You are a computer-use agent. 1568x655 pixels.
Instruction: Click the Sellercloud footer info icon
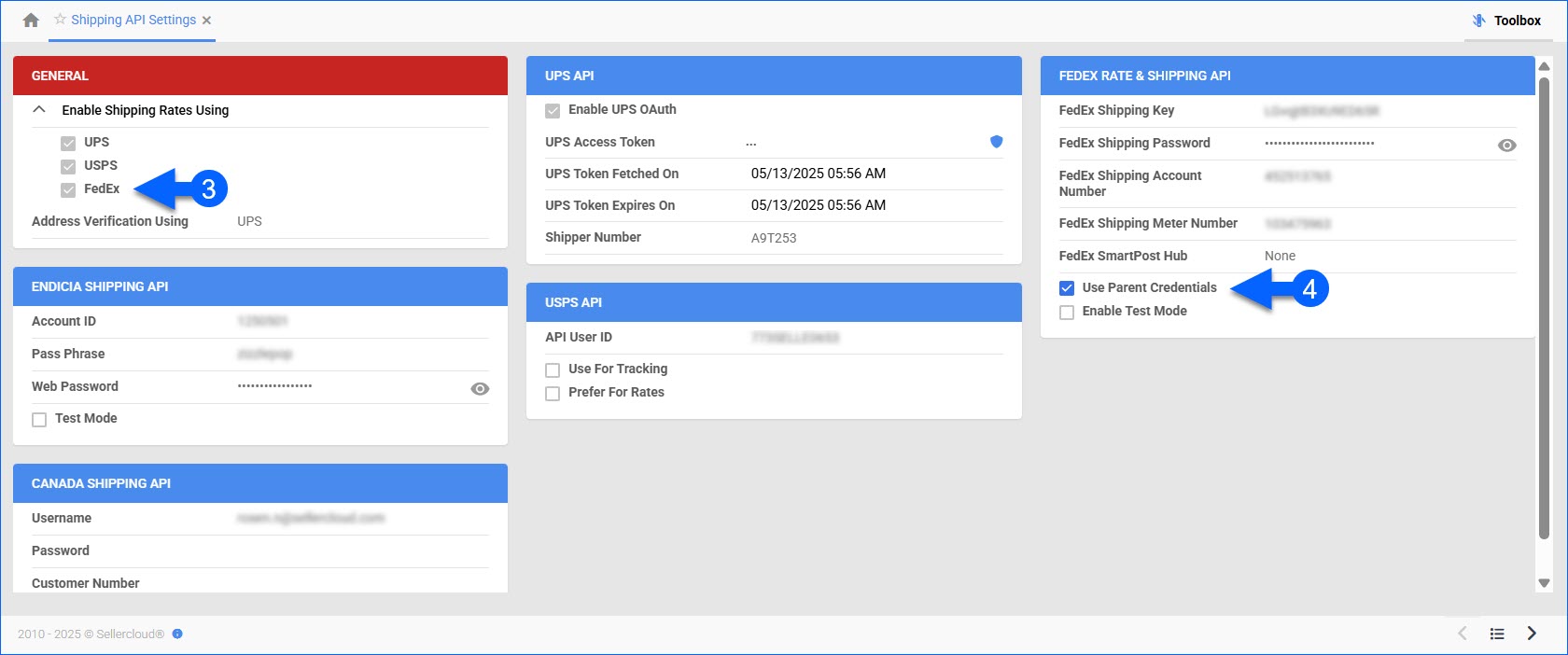pyautogui.click(x=177, y=634)
